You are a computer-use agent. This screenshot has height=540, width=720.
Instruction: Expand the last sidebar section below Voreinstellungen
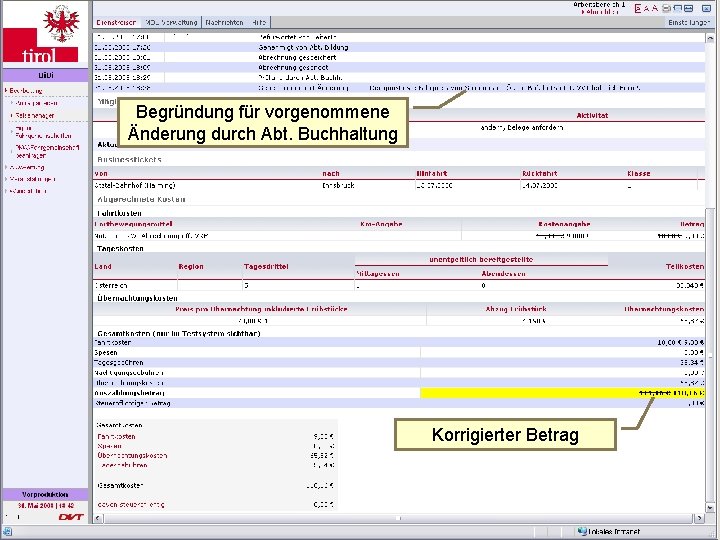coord(27,191)
